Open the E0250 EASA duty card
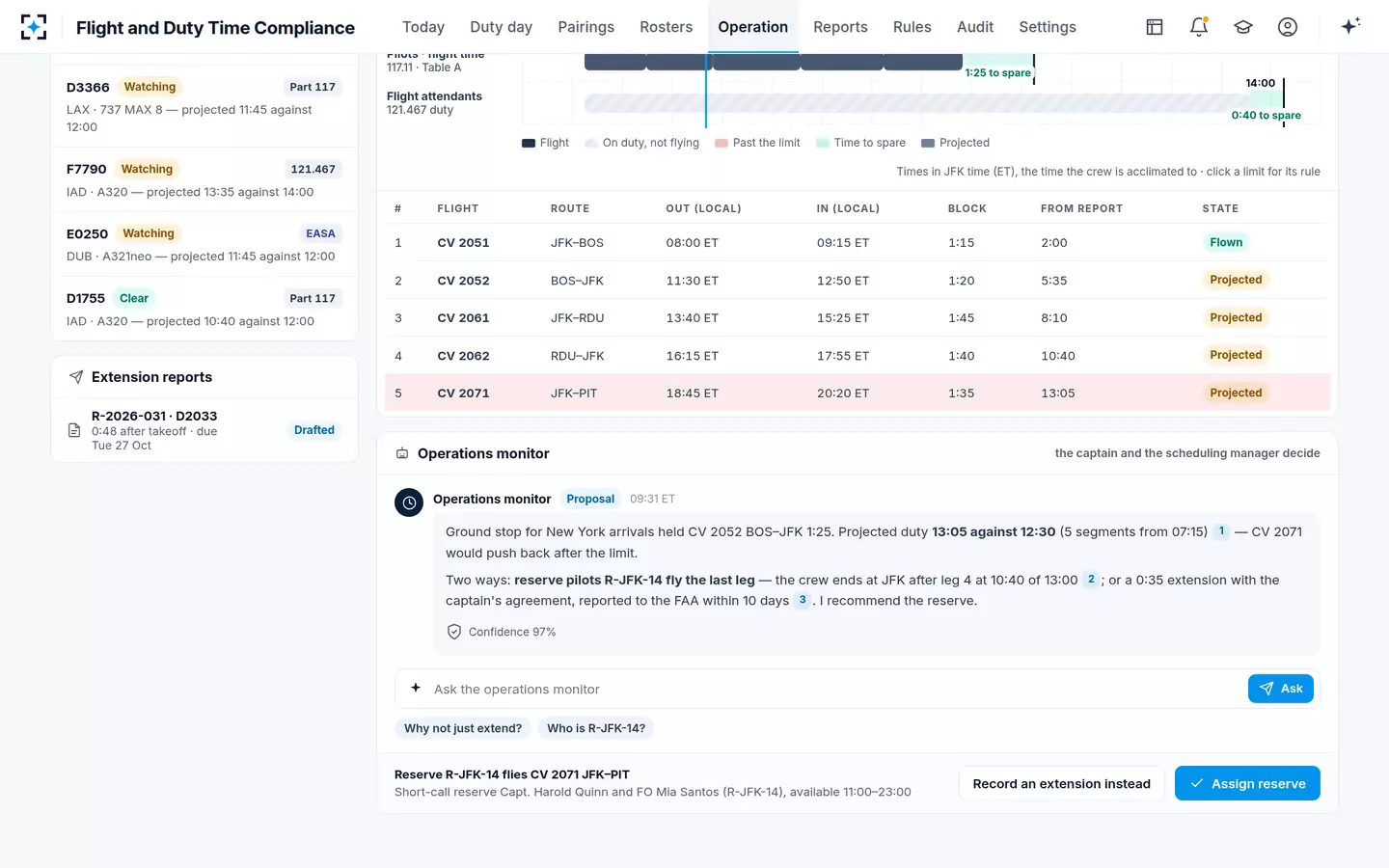The width and height of the screenshot is (1389, 868). click(x=204, y=244)
